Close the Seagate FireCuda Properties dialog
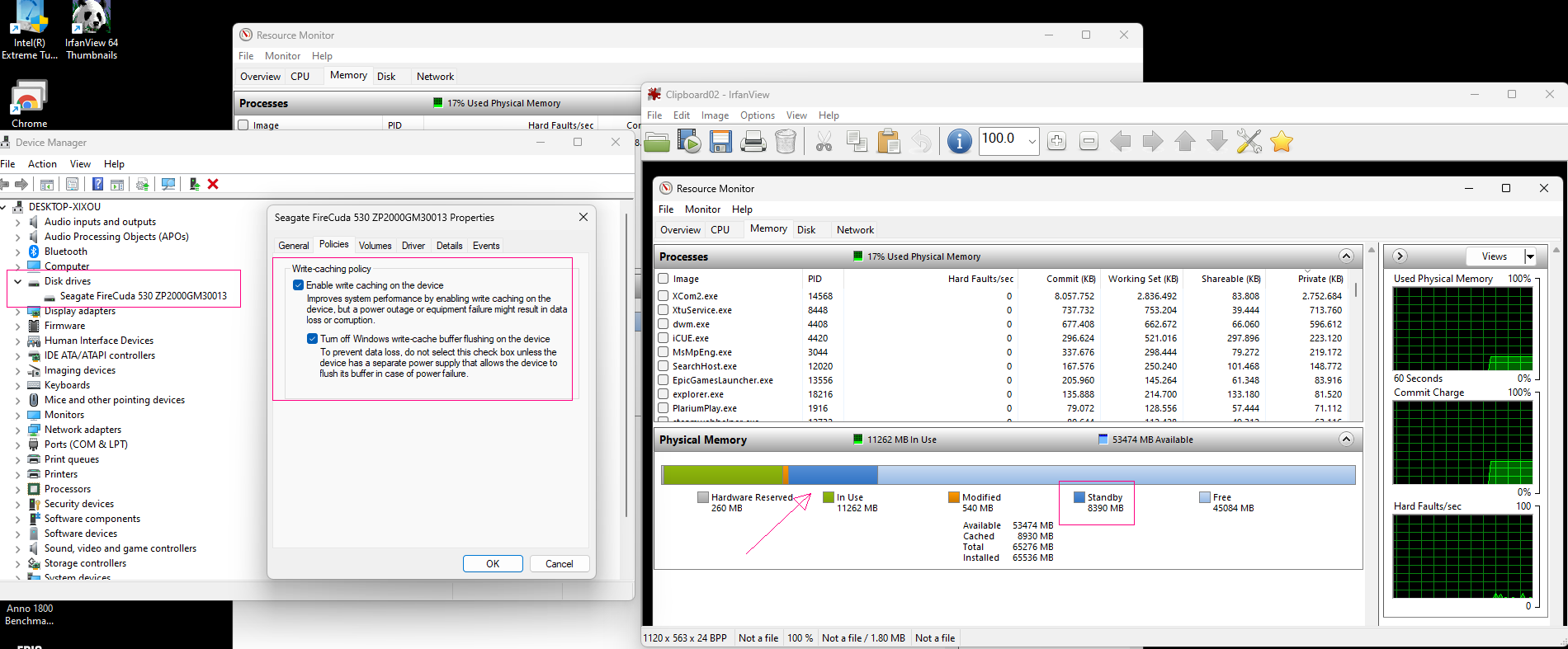Screen dimensions: 1568x649 point(583,217)
